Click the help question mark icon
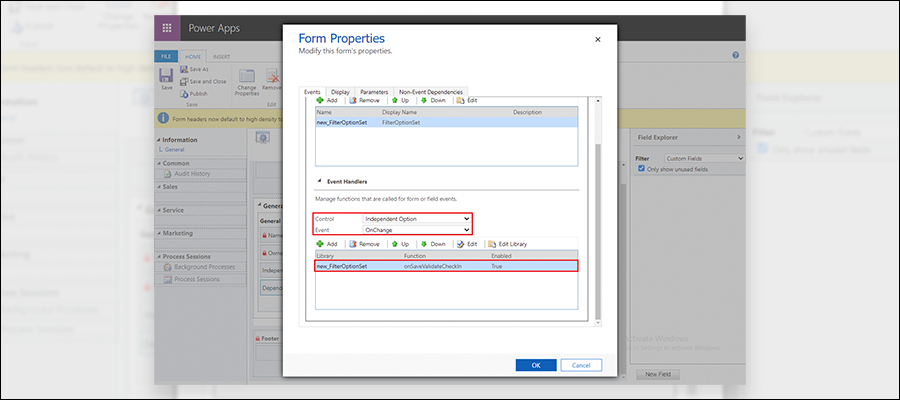Viewport: 900px width, 400px height. (735, 56)
